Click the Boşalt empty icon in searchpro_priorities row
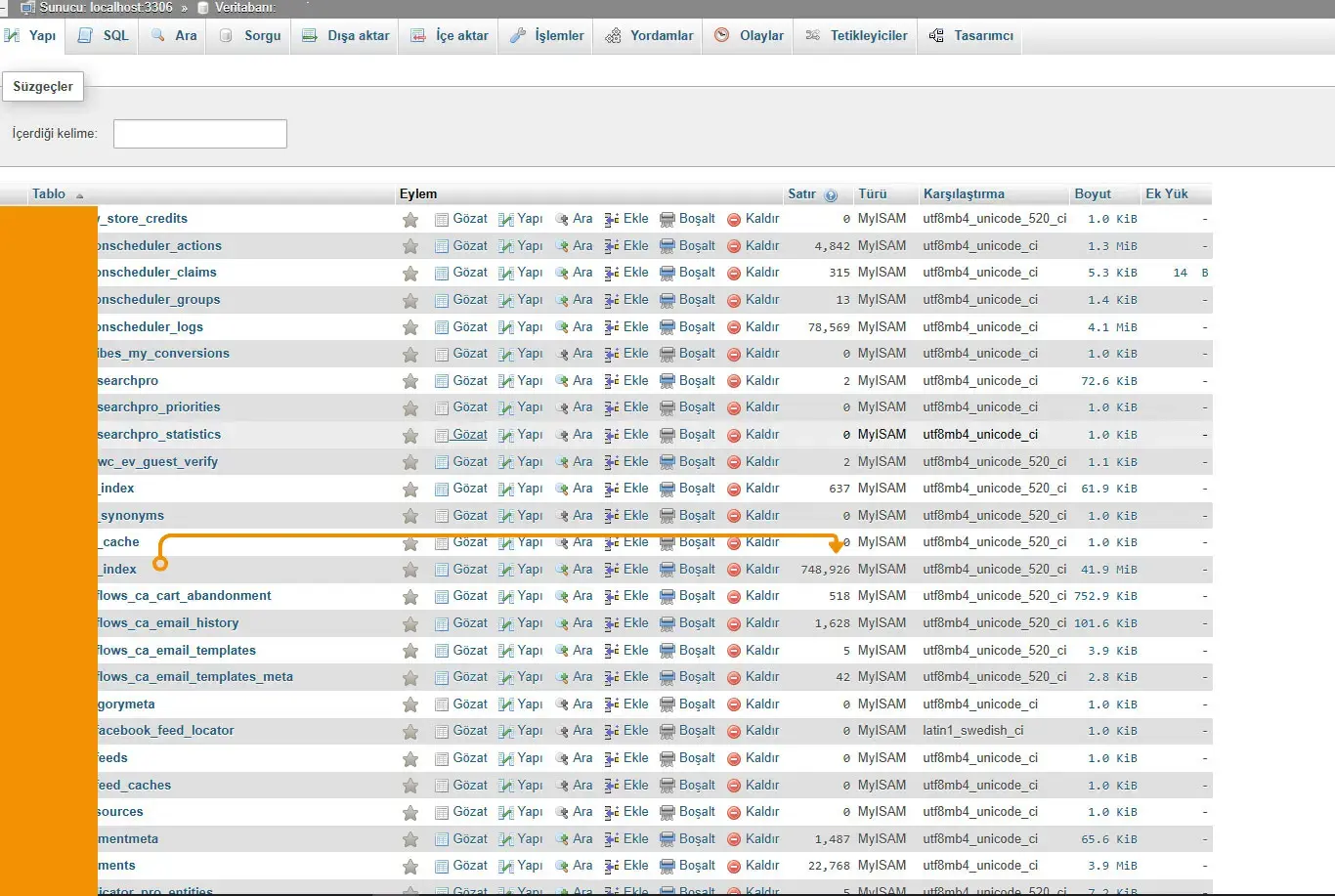Image resolution: width=1335 pixels, height=896 pixels. 667,407
